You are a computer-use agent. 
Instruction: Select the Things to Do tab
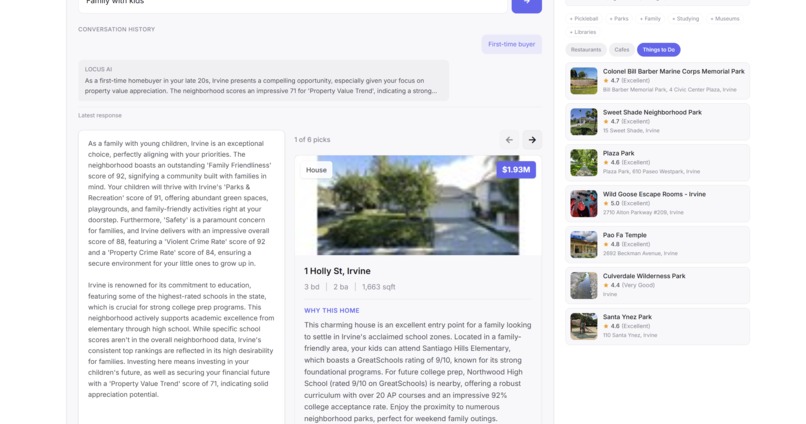658,50
